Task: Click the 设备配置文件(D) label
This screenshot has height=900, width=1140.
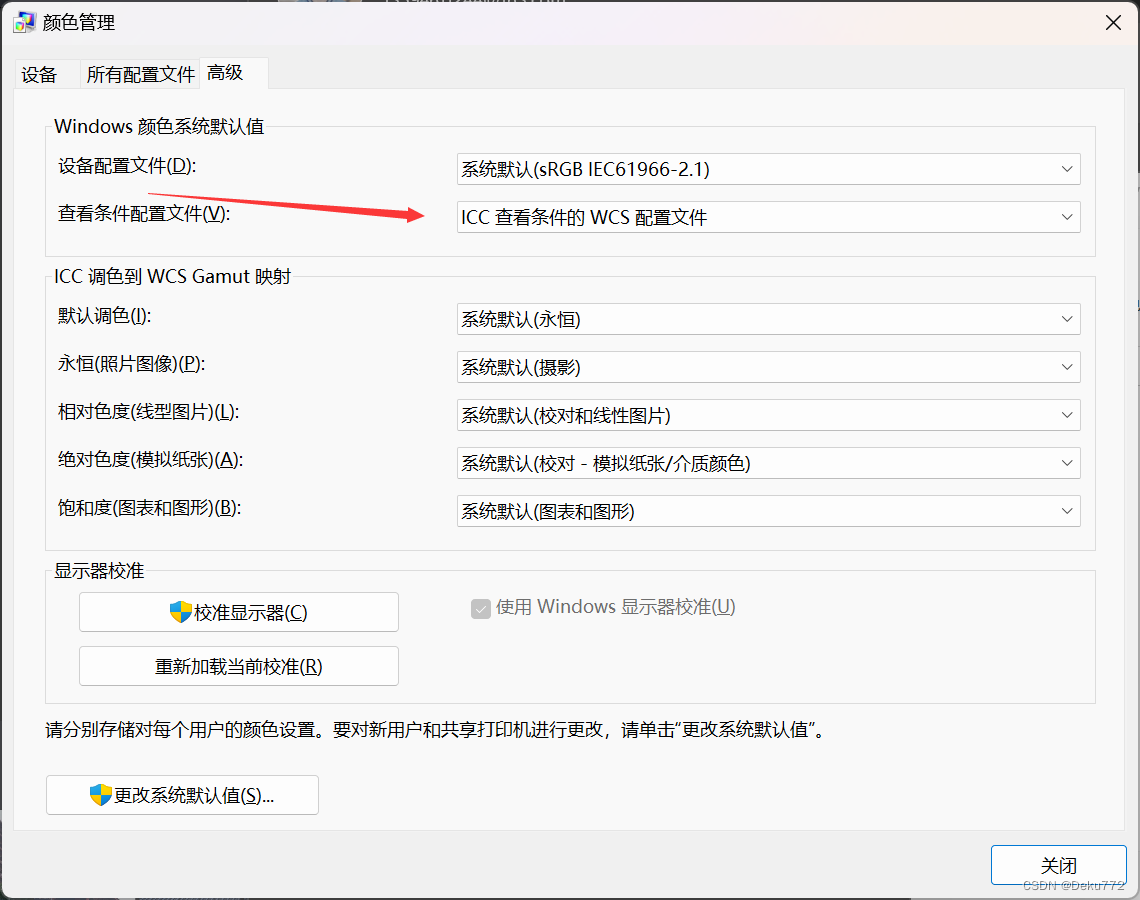Action: tap(127, 166)
